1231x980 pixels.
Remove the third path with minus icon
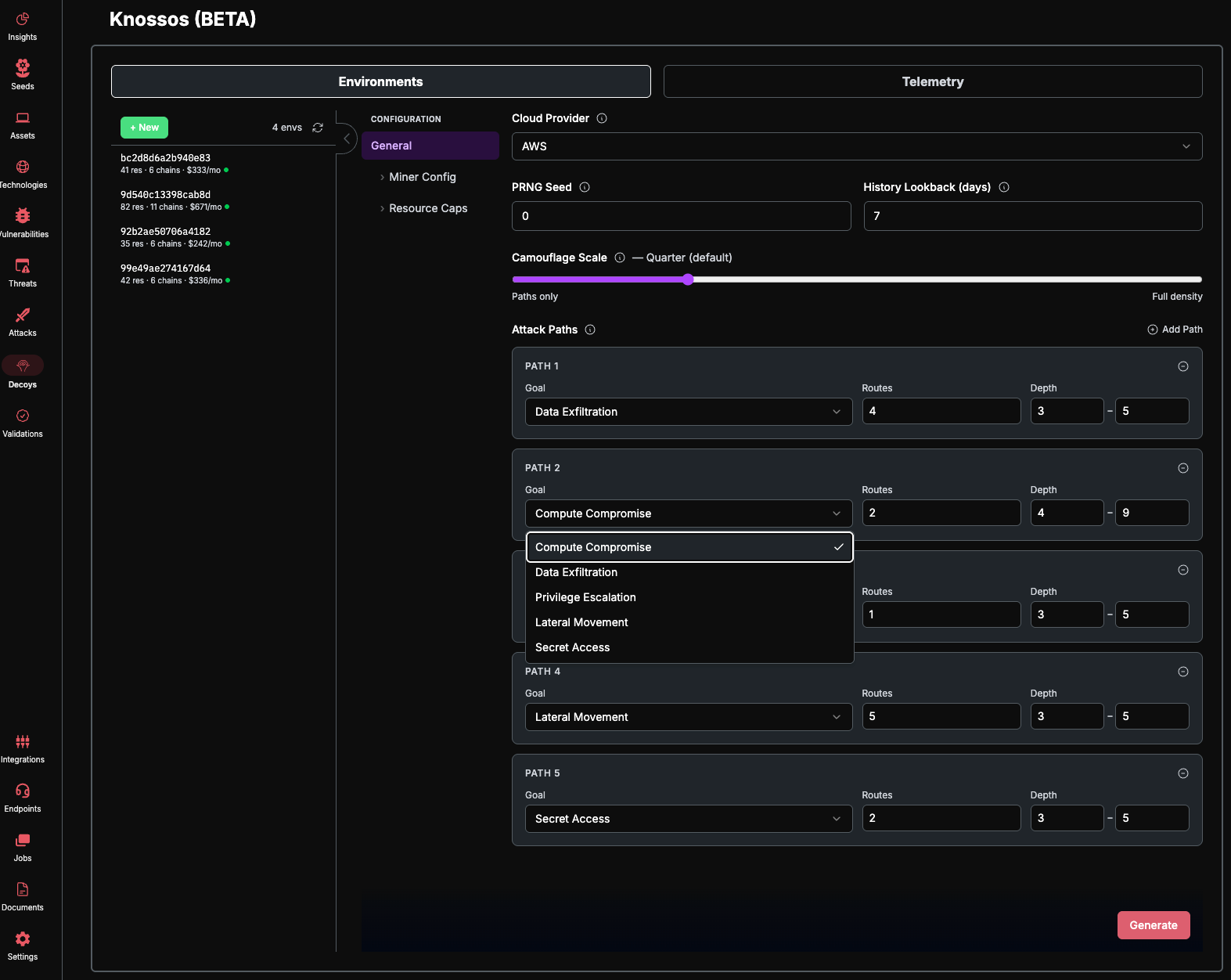(x=1183, y=570)
